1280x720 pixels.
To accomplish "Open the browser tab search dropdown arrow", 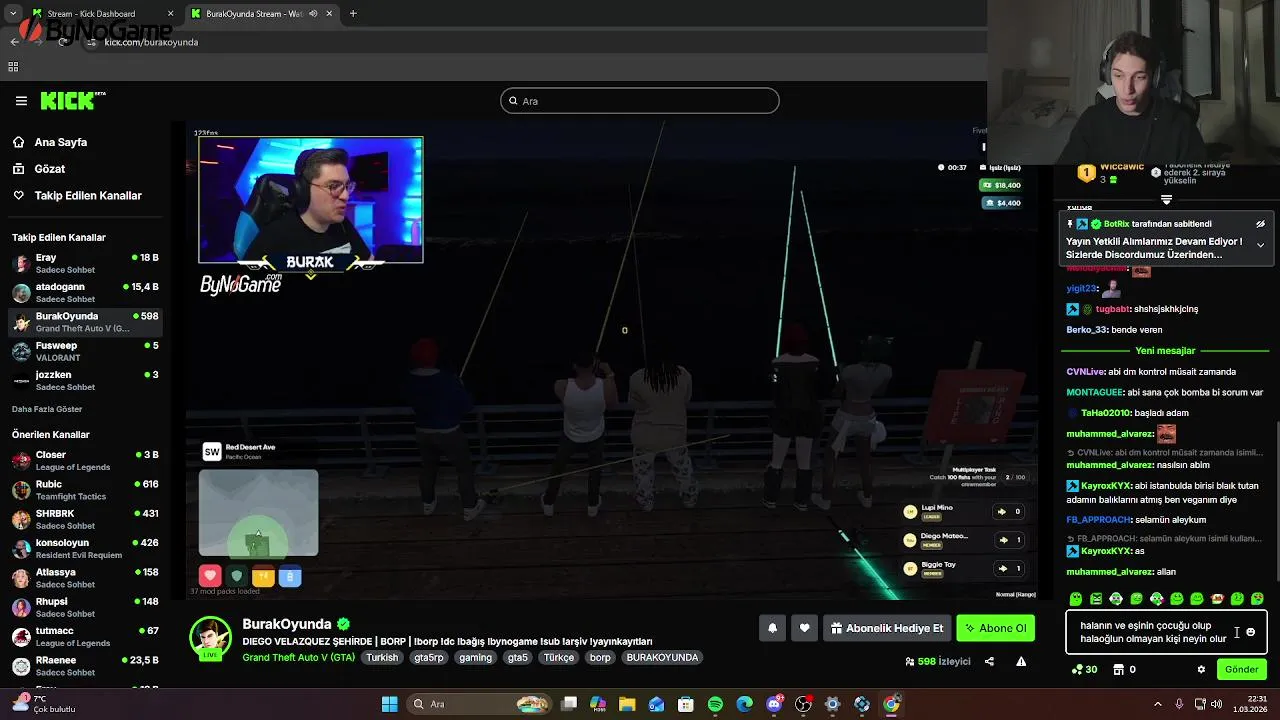I will point(12,14).
